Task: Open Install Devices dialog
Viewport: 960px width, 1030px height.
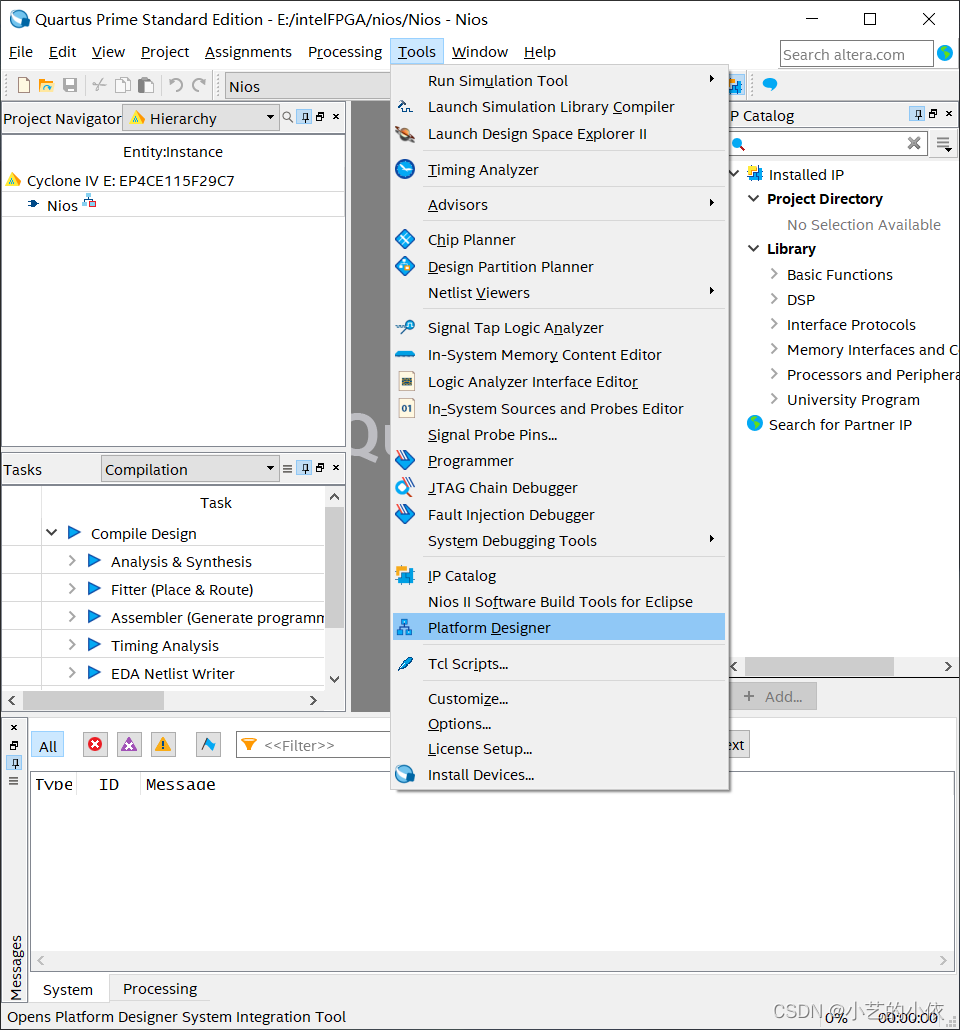Action: [559, 775]
